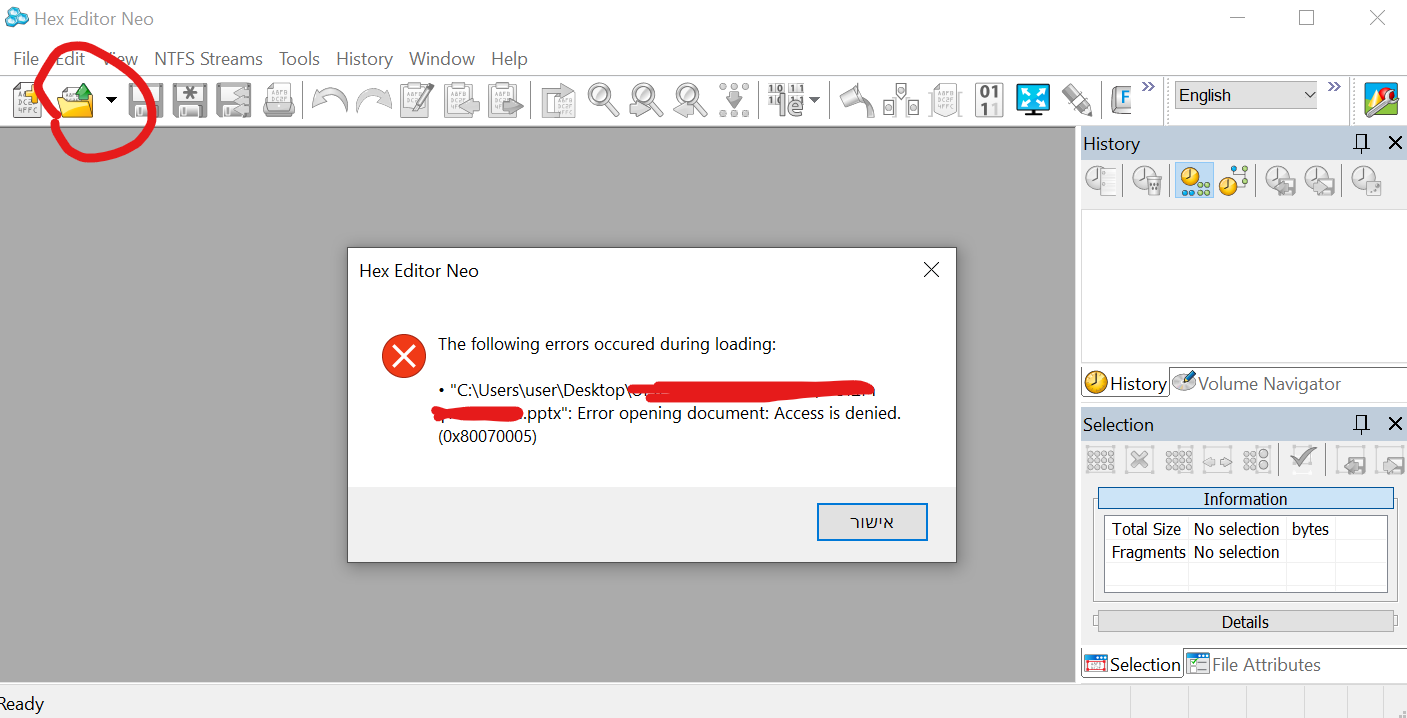
Task: Collapse the Information section header
Action: (1245, 498)
